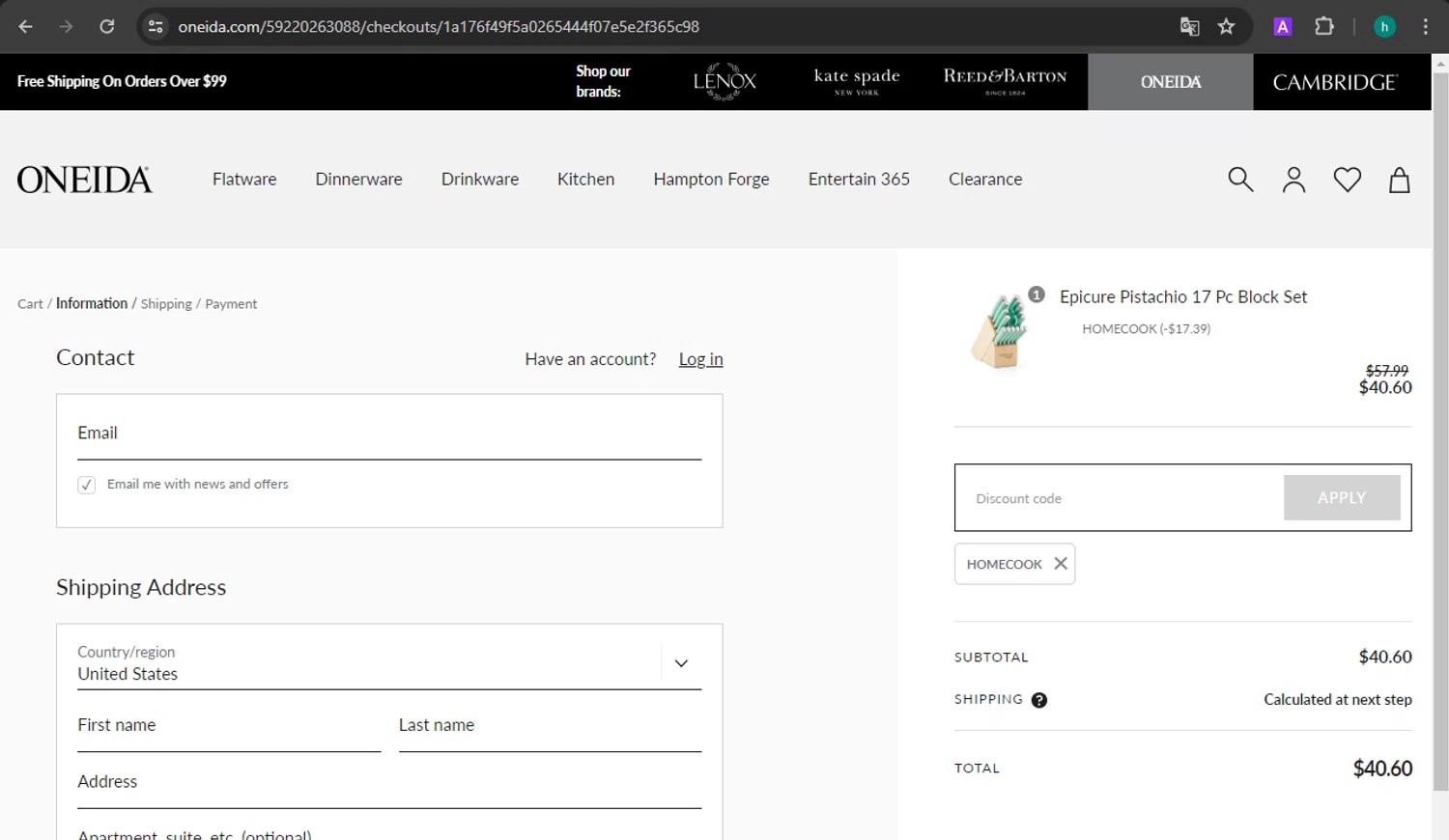
Task: Select the Oneida brand tab
Action: 1171,82
